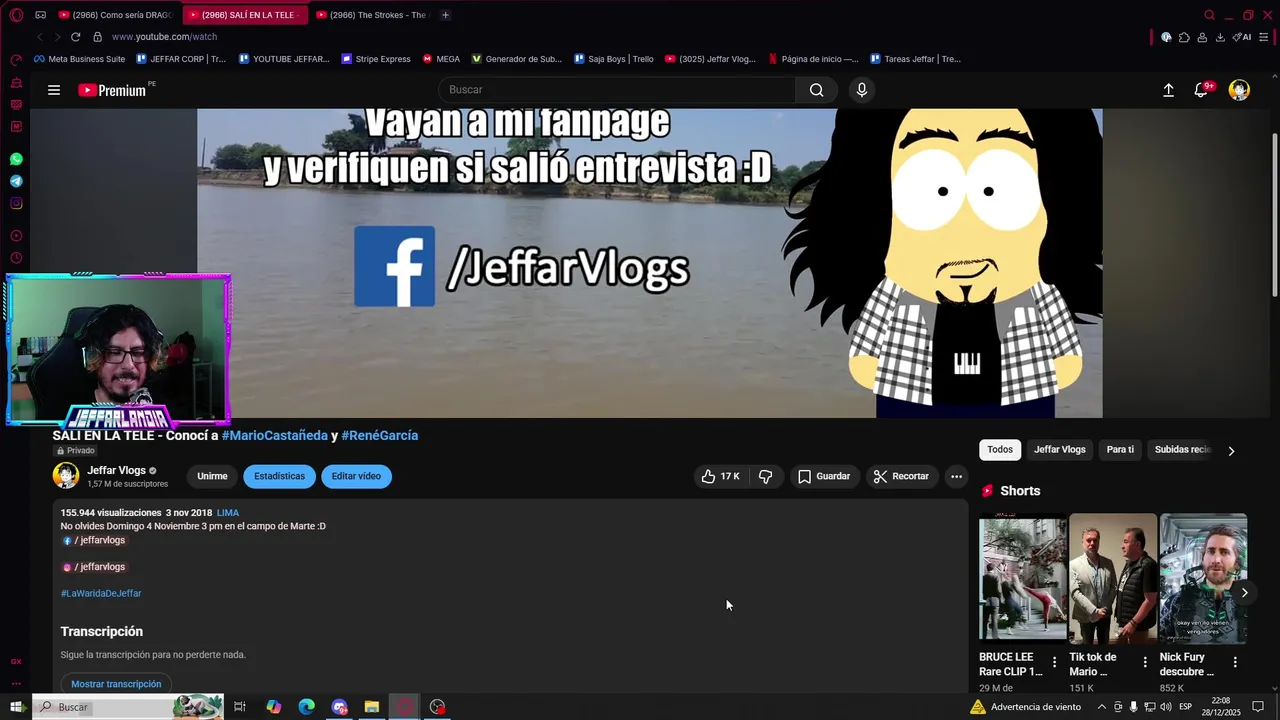Screen dimensions: 1280x720
Task: Open BRUCE LEE Rare CLIP short thumbnail
Action: click(1022, 578)
